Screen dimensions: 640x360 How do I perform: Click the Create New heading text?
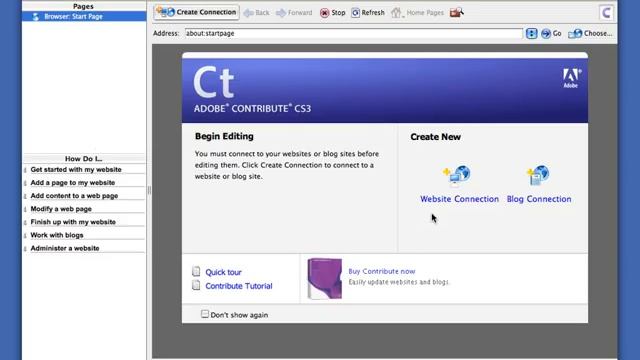click(x=436, y=137)
